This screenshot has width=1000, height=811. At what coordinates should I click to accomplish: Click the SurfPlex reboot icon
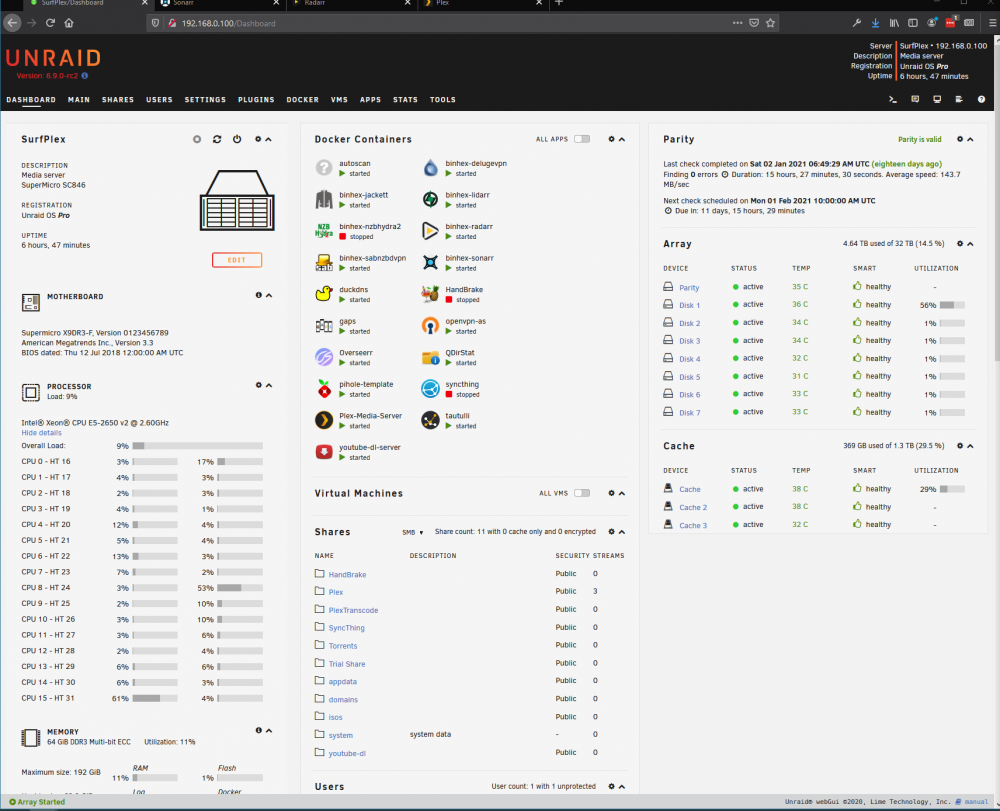point(217,139)
